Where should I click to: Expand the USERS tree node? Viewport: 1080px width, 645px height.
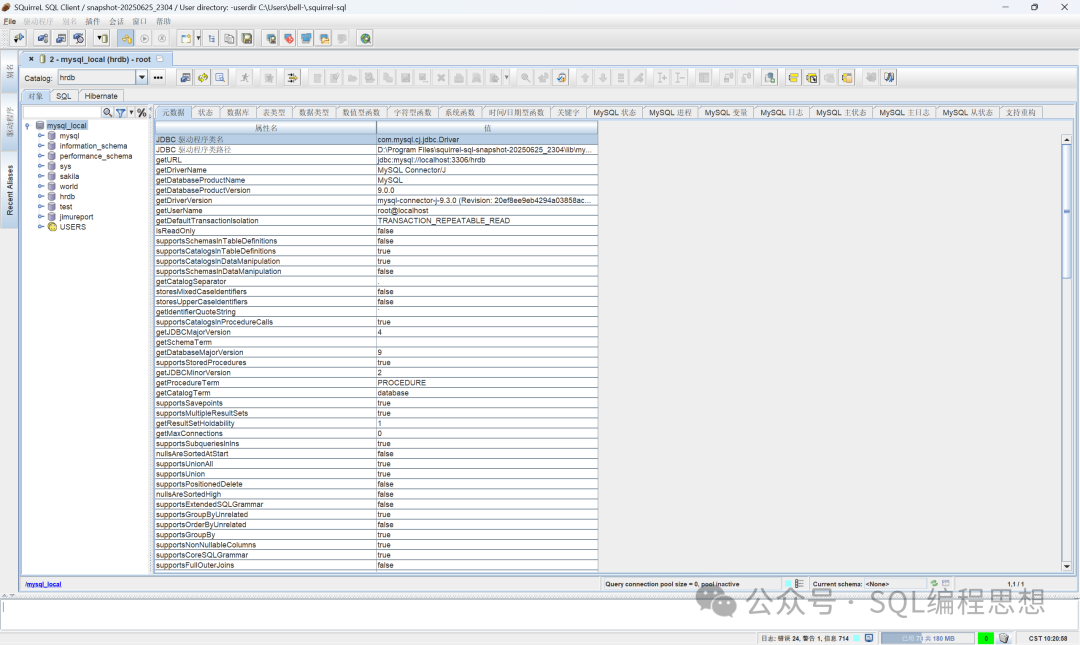pos(41,227)
